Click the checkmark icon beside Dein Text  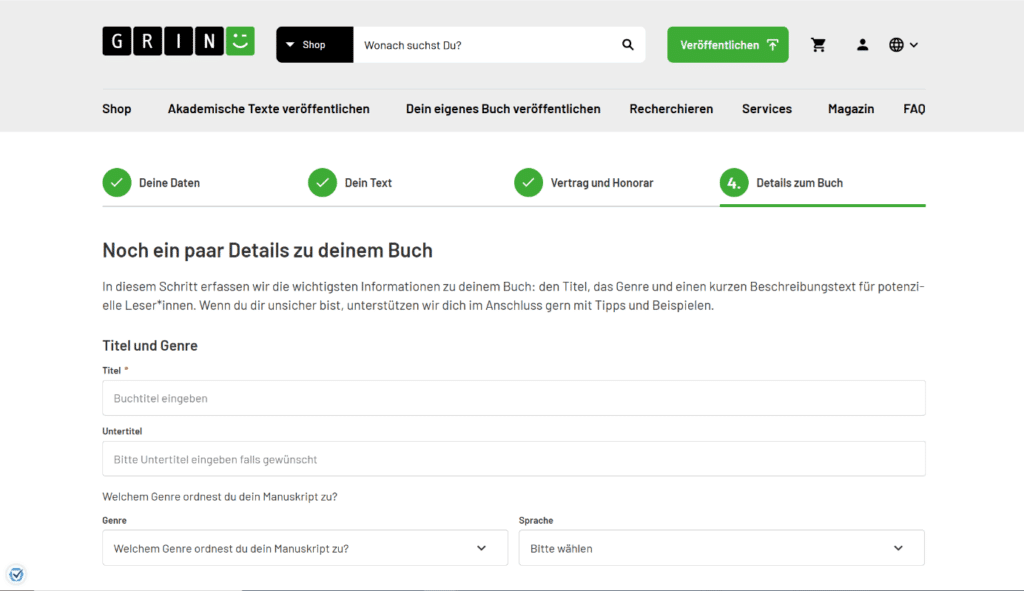pyautogui.click(x=322, y=183)
